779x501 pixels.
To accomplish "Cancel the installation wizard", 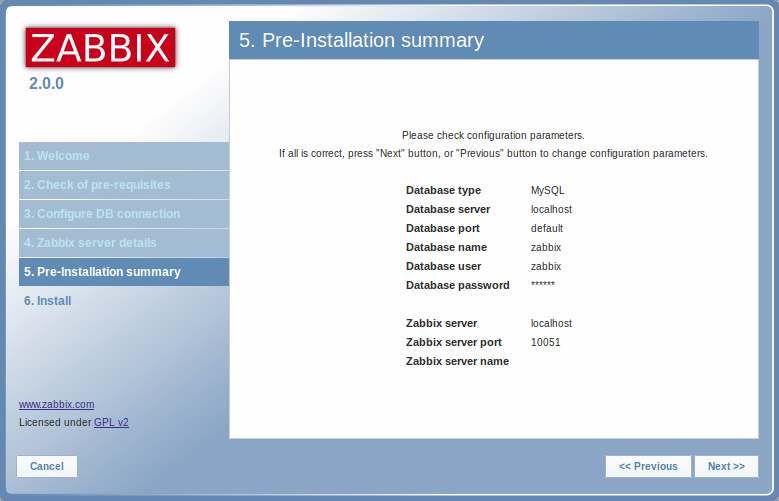I will pyautogui.click(x=47, y=466).
